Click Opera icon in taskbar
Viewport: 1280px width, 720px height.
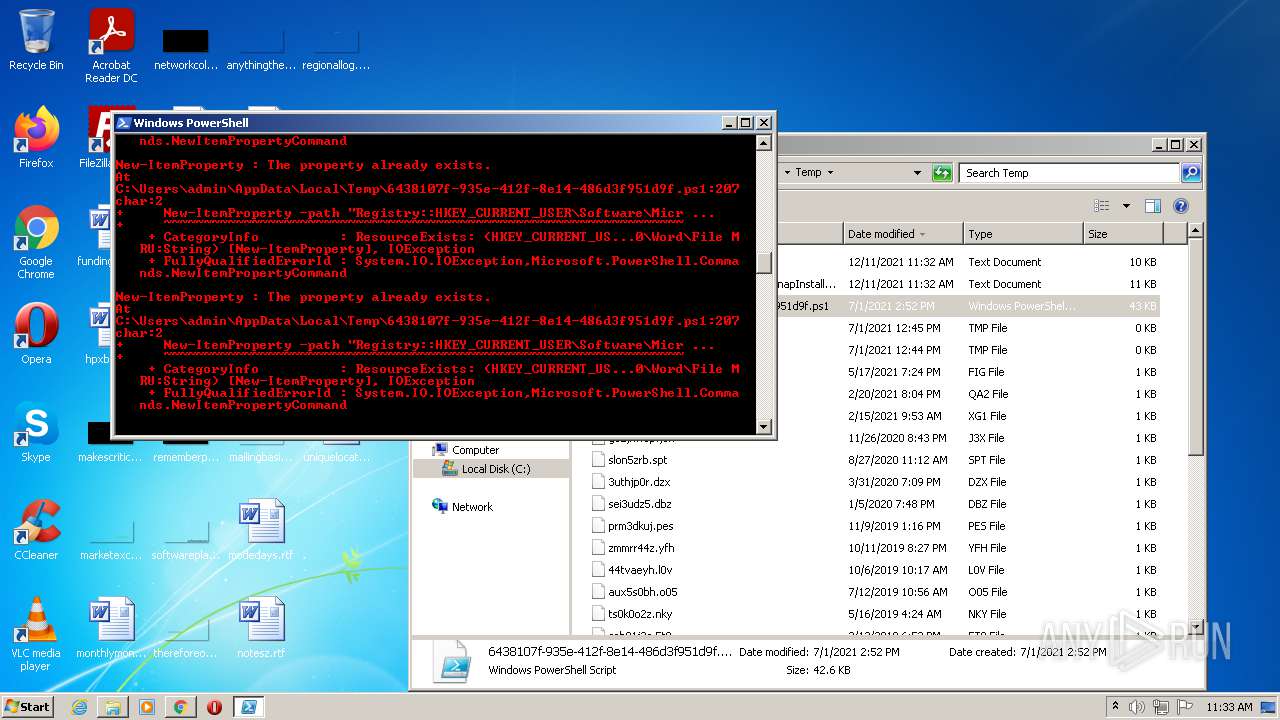214,707
